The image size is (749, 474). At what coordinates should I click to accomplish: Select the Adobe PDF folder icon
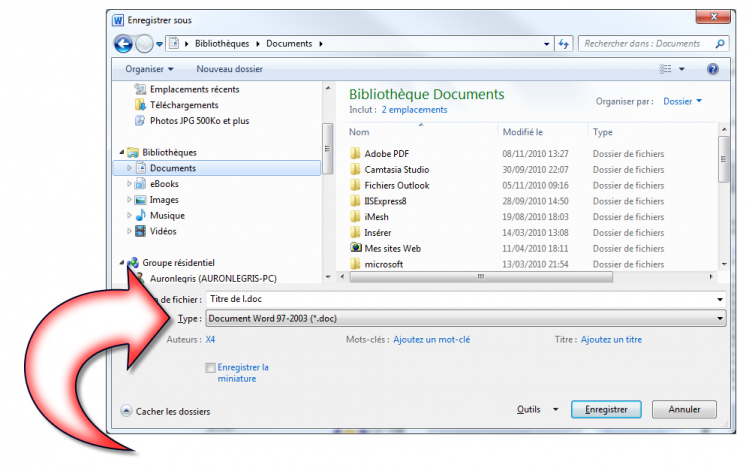tap(355, 153)
